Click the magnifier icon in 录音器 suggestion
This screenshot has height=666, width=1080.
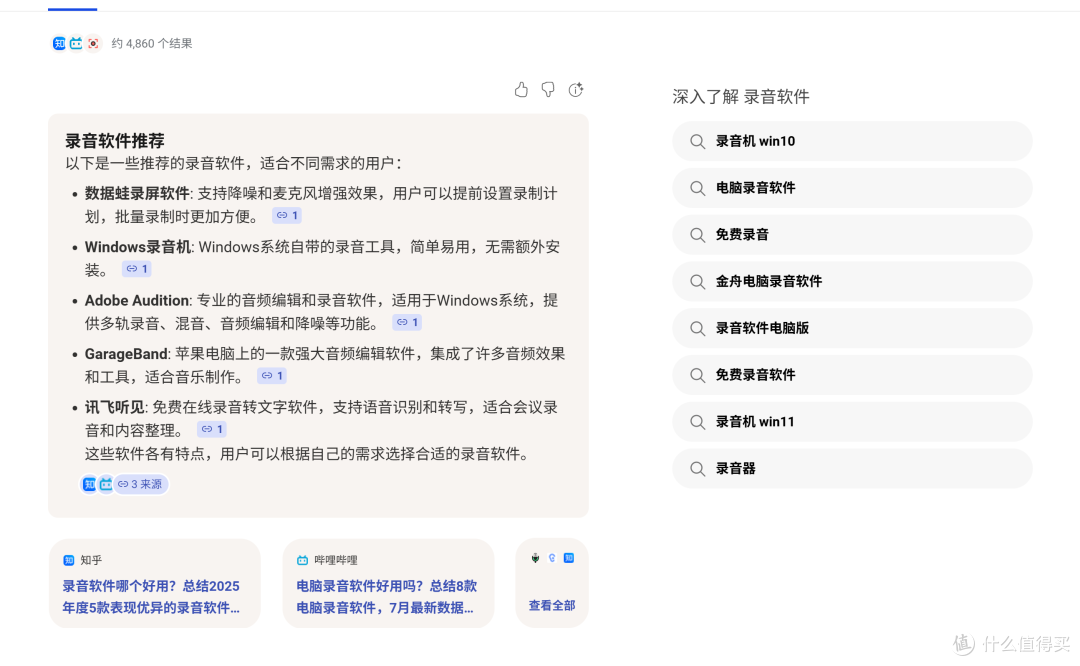point(697,468)
